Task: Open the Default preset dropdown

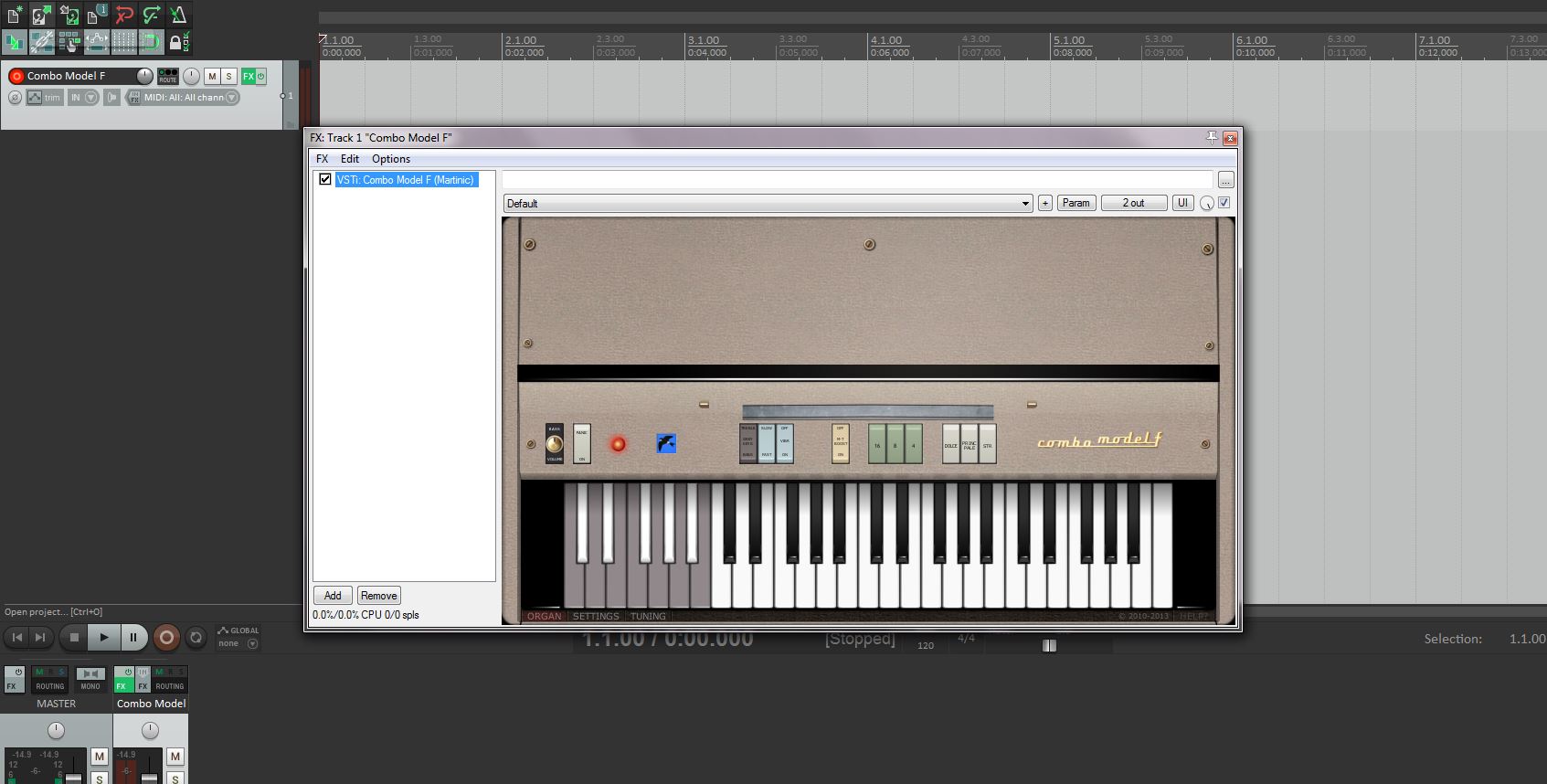Action: (x=768, y=203)
